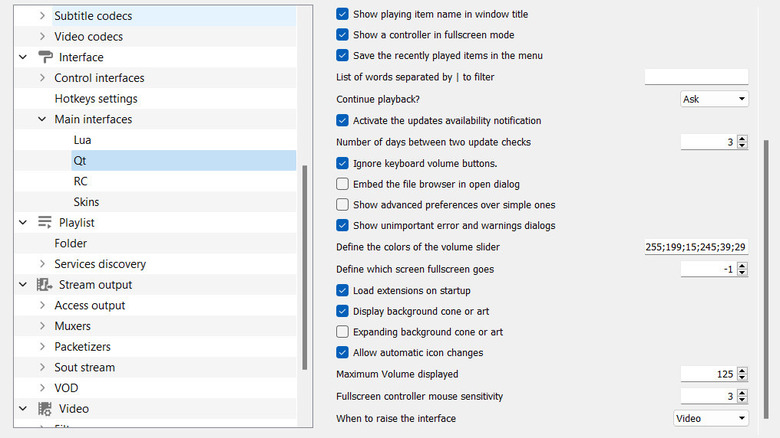Open the Continue playback dropdown
Viewport: 780px width, 438px height.
(x=713, y=99)
